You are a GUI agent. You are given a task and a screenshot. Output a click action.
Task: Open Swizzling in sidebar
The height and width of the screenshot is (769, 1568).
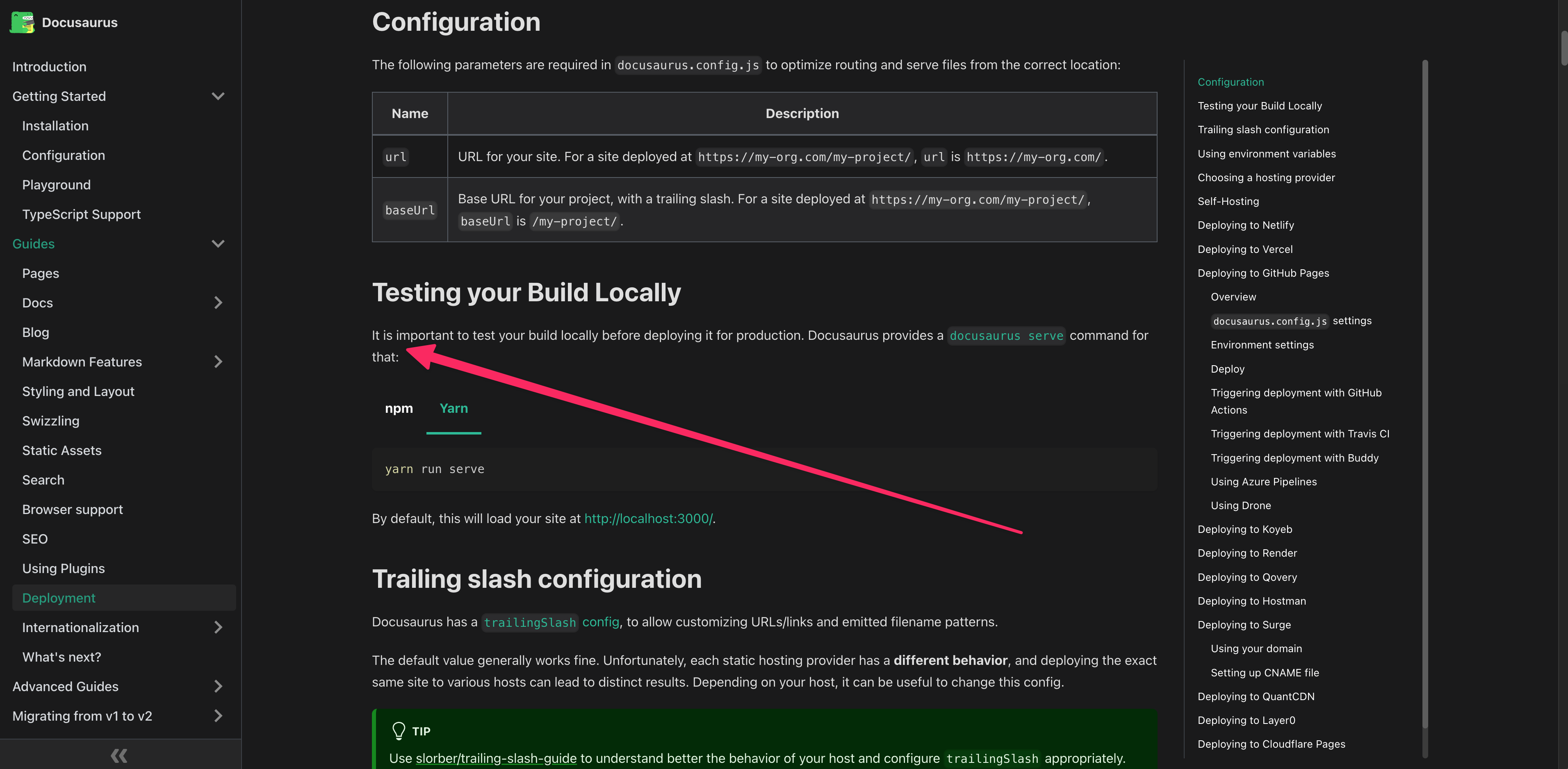coord(50,421)
